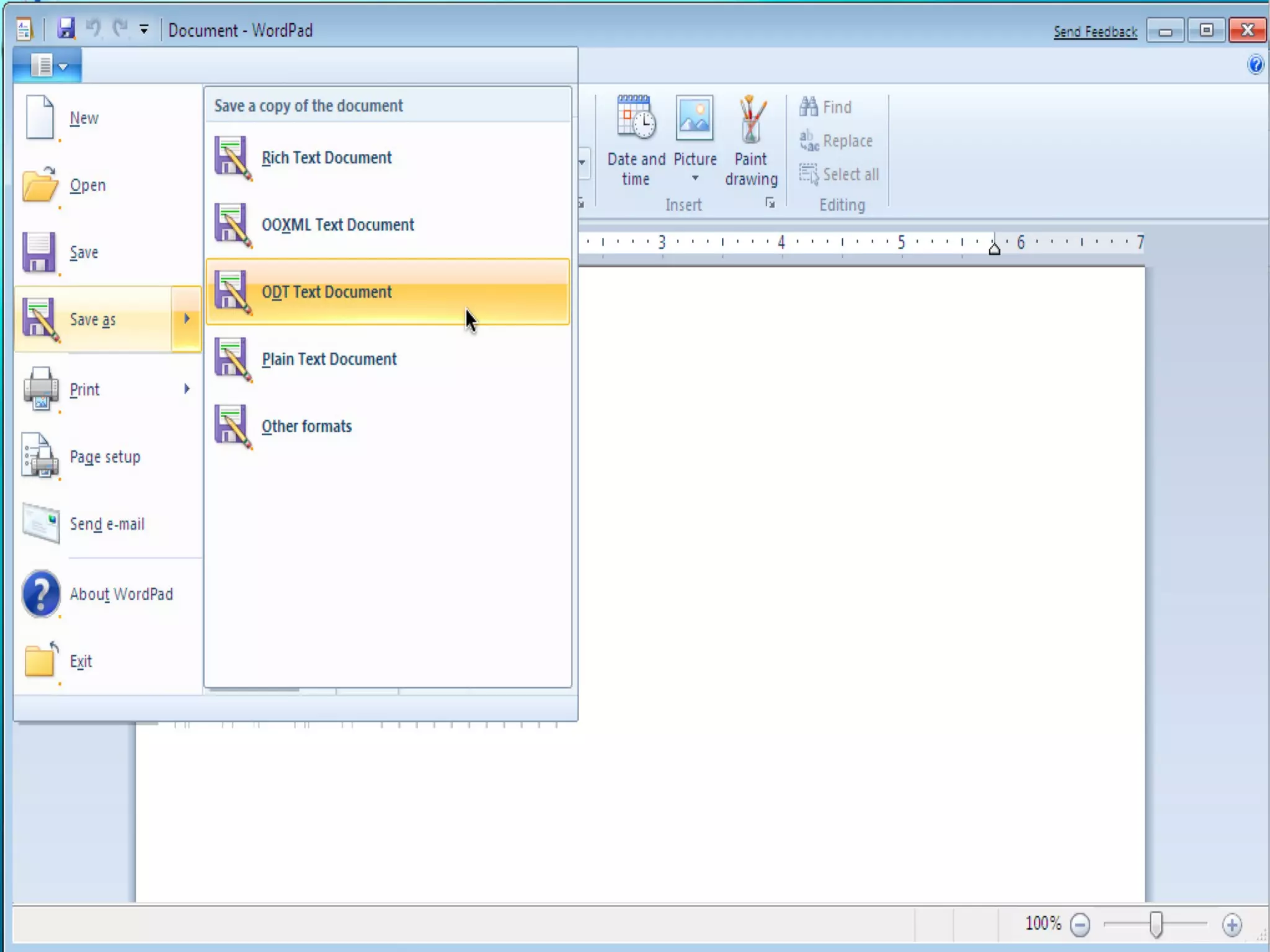The image size is (1270, 952).
Task: Click the Page setup icon
Action: click(x=40, y=456)
